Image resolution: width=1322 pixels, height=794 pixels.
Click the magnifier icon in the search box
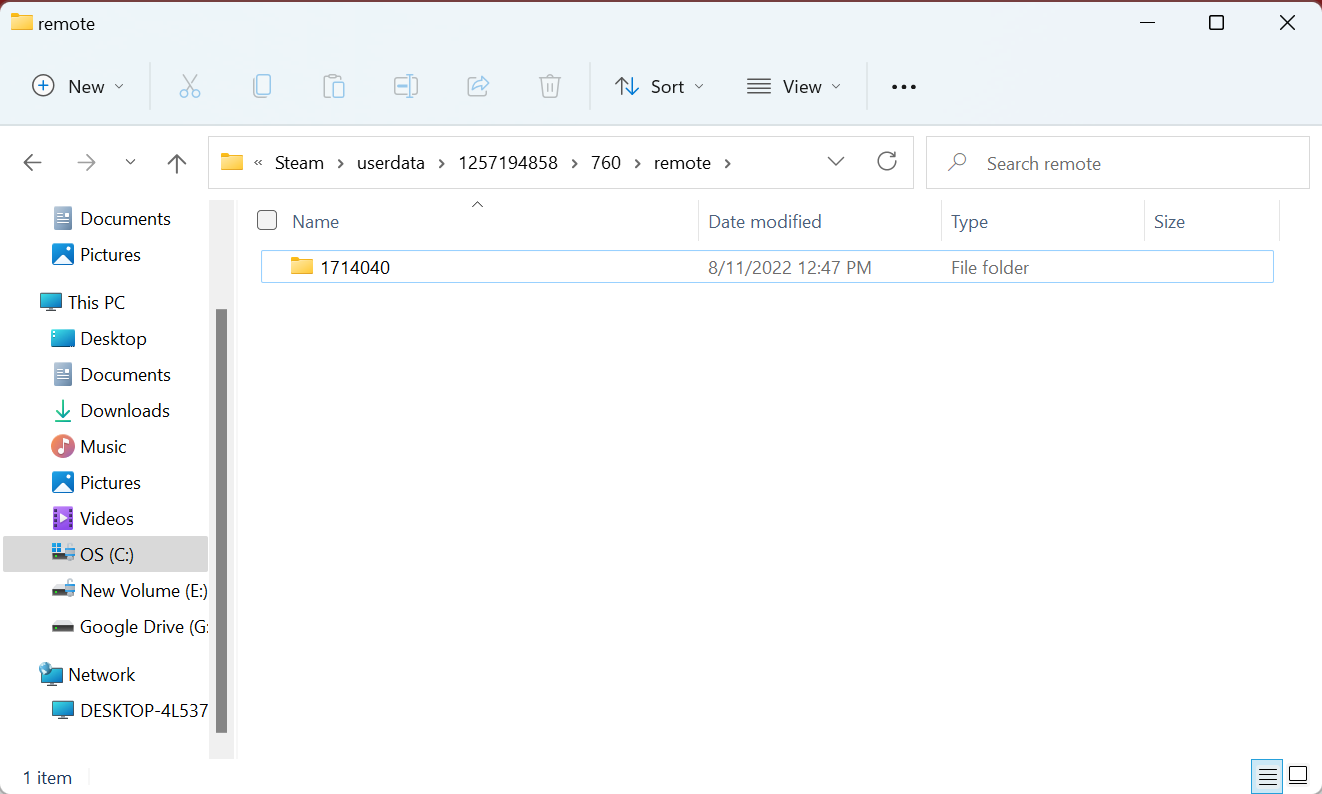click(x=957, y=162)
